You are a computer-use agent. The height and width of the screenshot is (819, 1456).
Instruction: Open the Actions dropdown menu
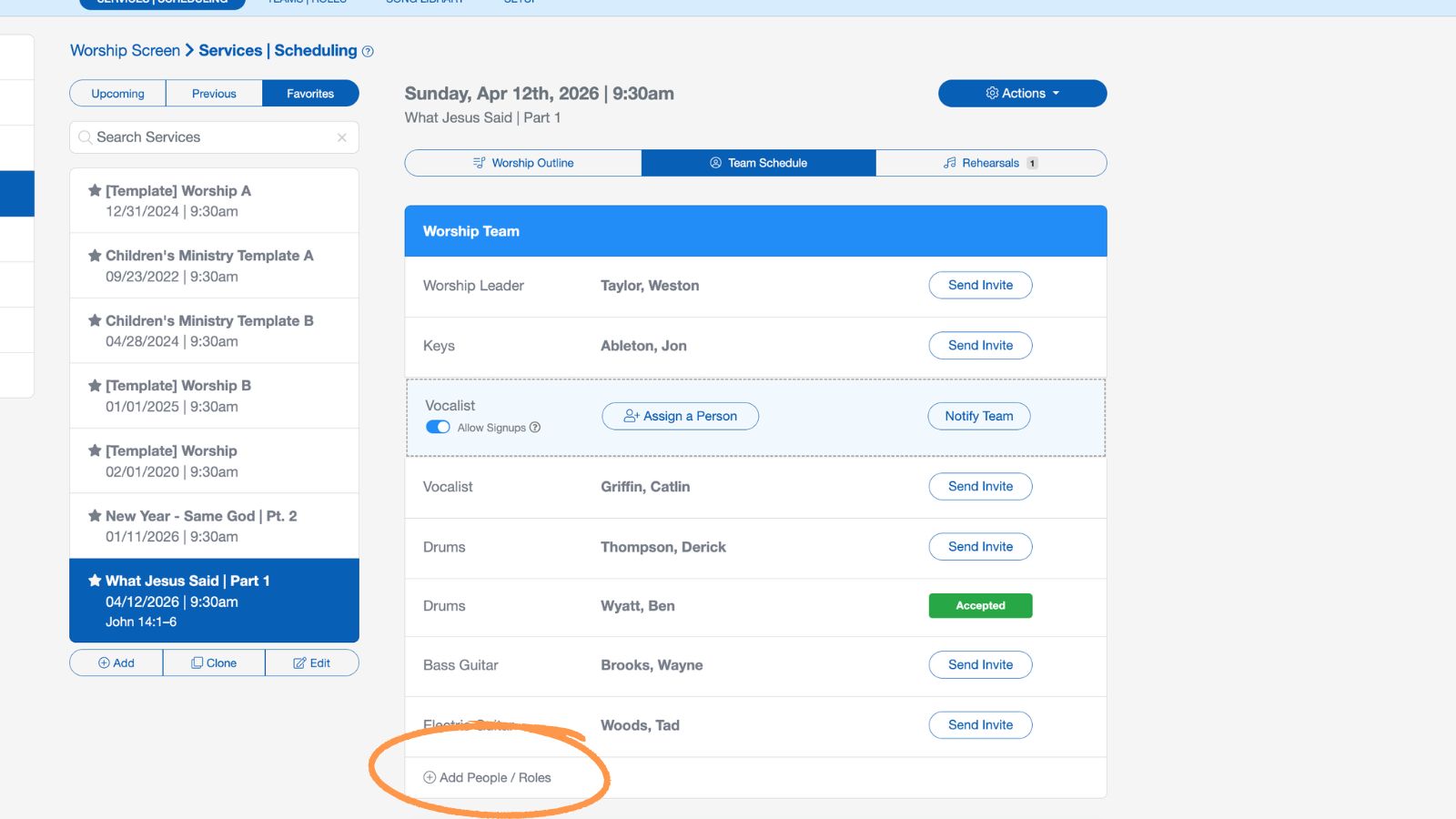pos(1022,93)
